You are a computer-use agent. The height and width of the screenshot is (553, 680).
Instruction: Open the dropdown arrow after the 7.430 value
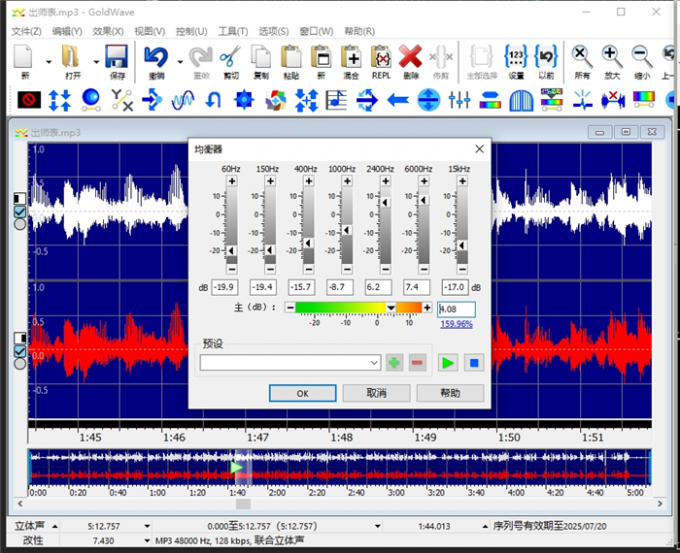coord(147,540)
